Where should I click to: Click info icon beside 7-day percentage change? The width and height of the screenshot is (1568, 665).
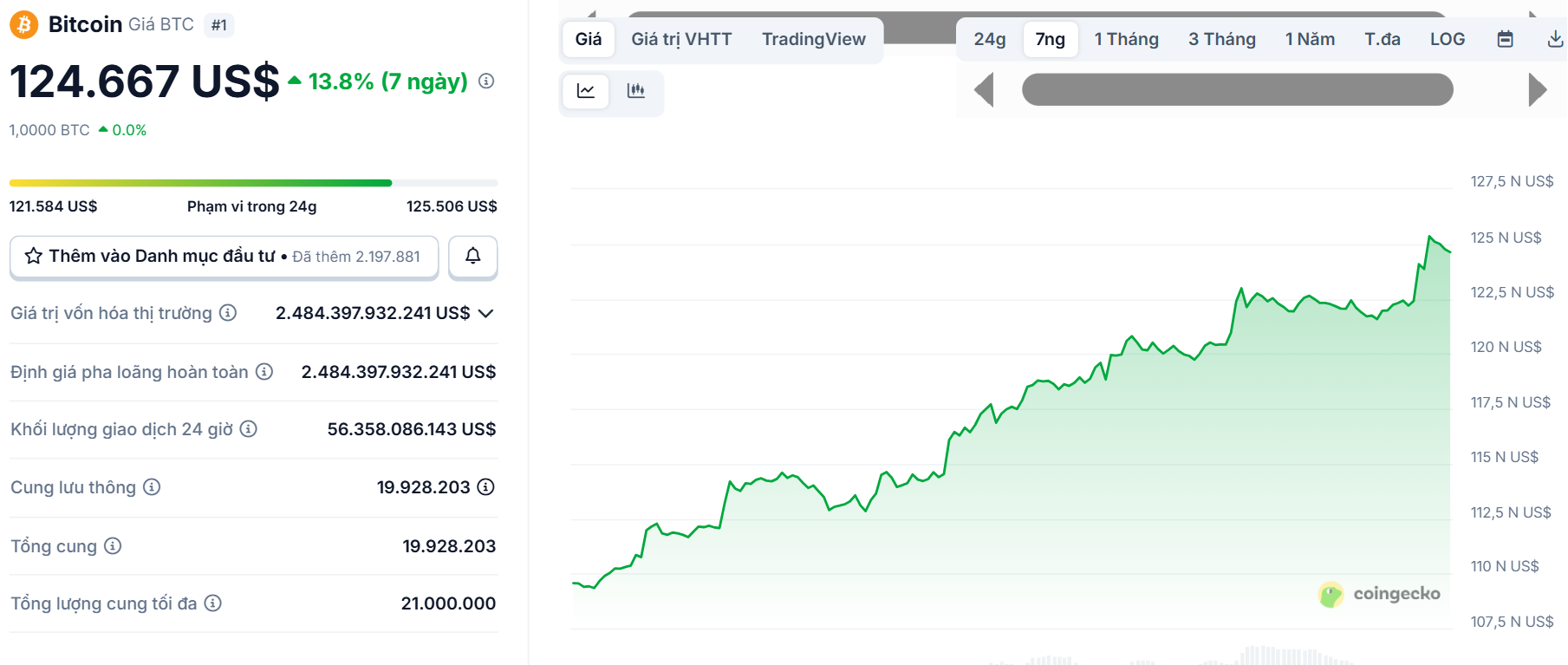tap(486, 81)
